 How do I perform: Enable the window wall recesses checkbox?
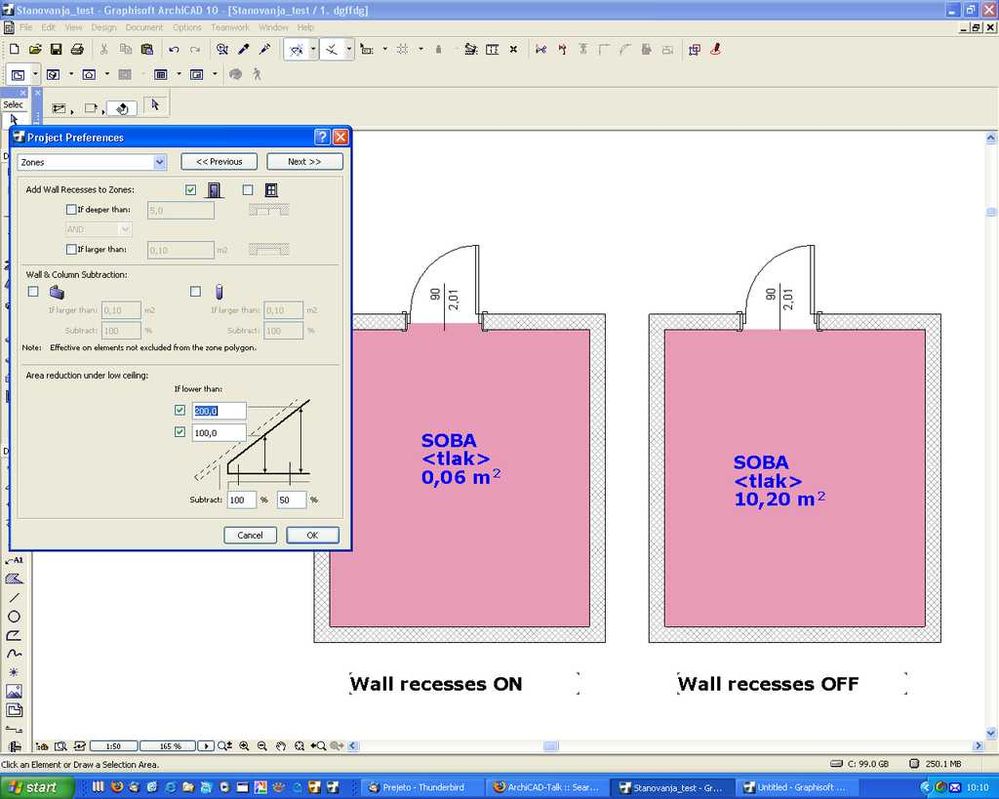click(x=248, y=189)
